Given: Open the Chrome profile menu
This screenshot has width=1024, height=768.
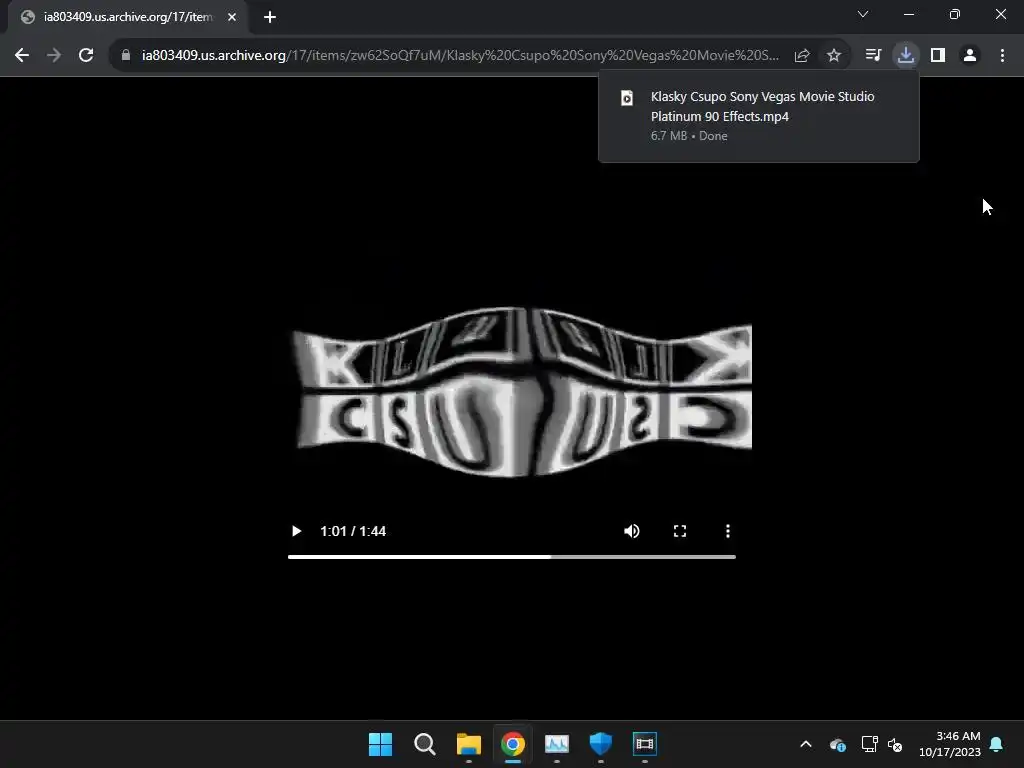Looking at the screenshot, I should click(970, 56).
